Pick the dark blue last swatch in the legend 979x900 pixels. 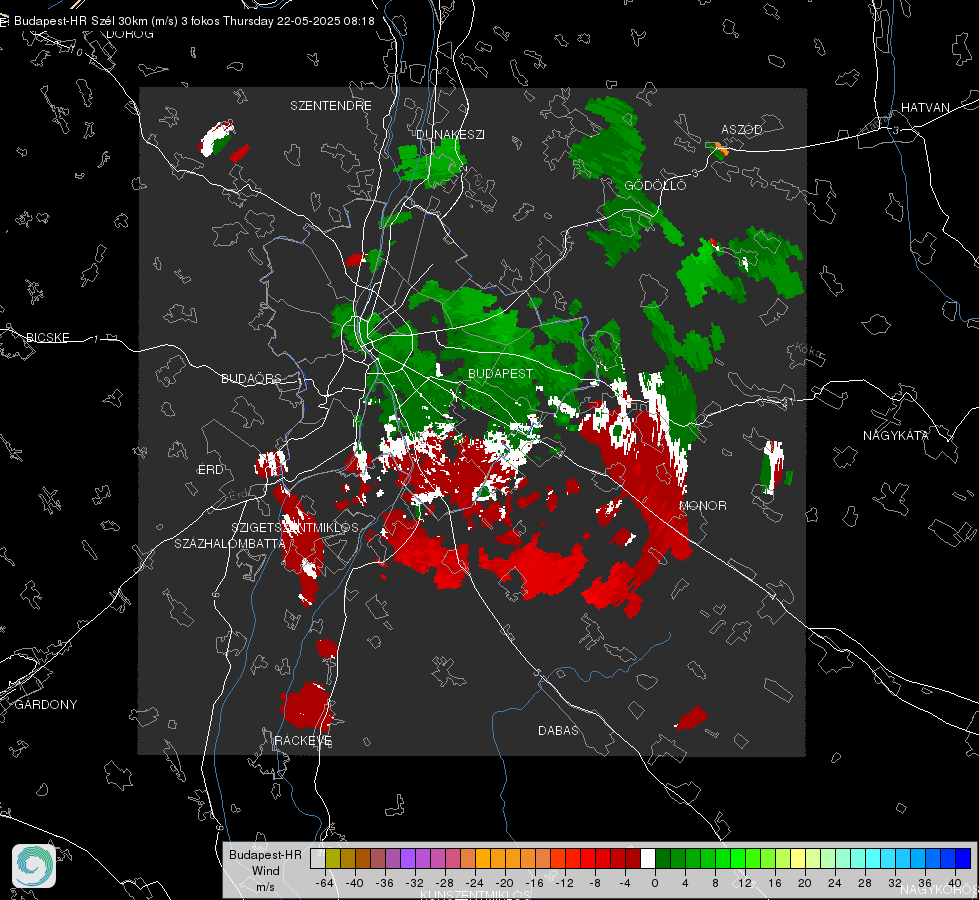tap(963, 859)
